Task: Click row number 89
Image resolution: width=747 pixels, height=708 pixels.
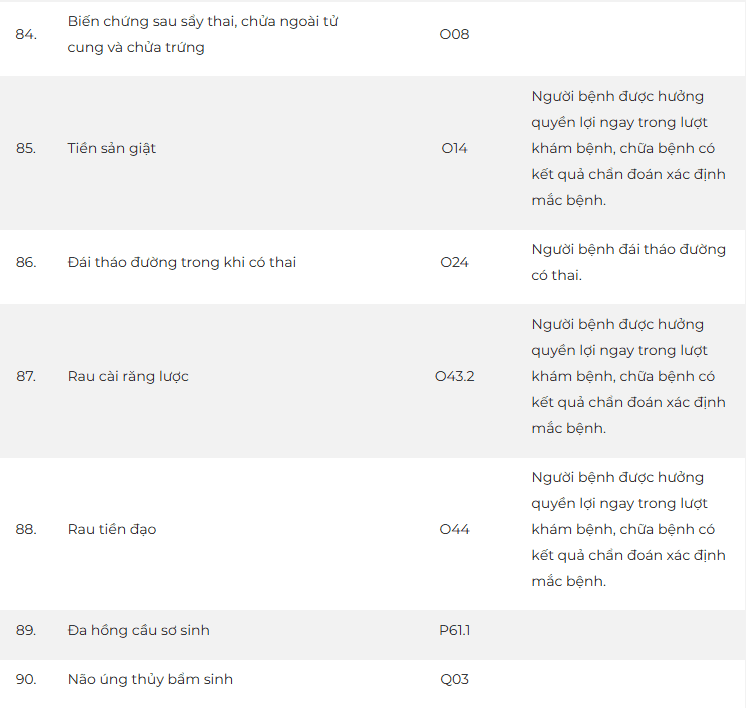Action: point(26,630)
